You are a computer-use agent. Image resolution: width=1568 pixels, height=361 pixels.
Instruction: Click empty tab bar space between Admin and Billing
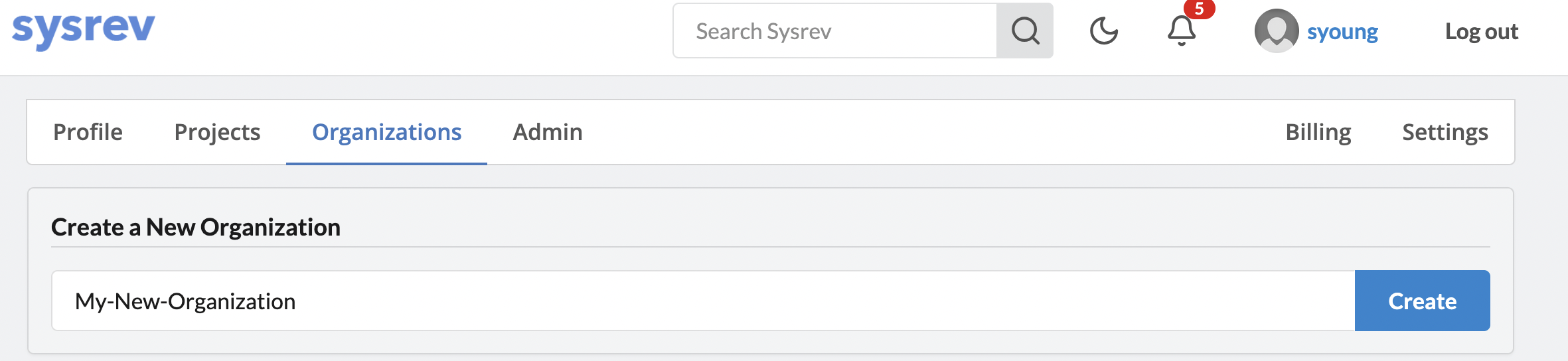(x=929, y=133)
